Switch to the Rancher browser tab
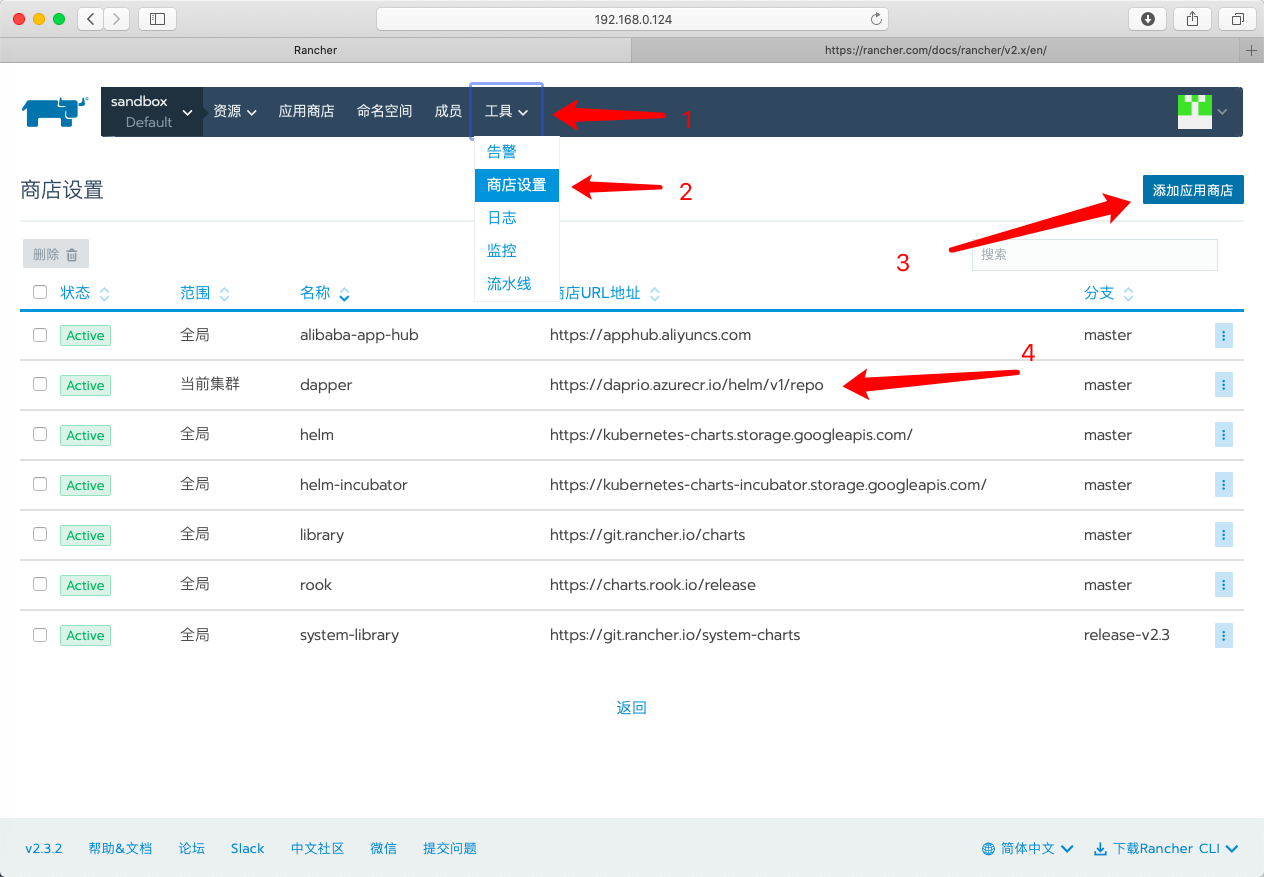The width and height of the screenshot is (1264, 877). pyautogui.click(x=316, y=49)
